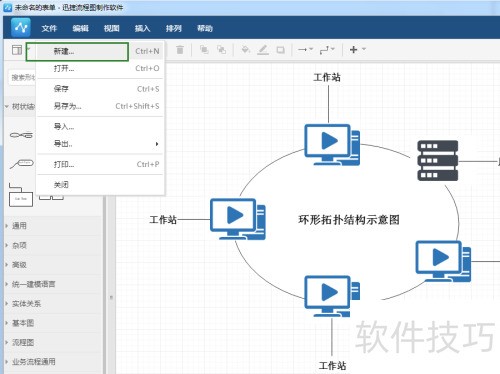Pick the first tree shape in the sidebar
The width and height of the screenshot is (500, 374).
coord(21,135)
